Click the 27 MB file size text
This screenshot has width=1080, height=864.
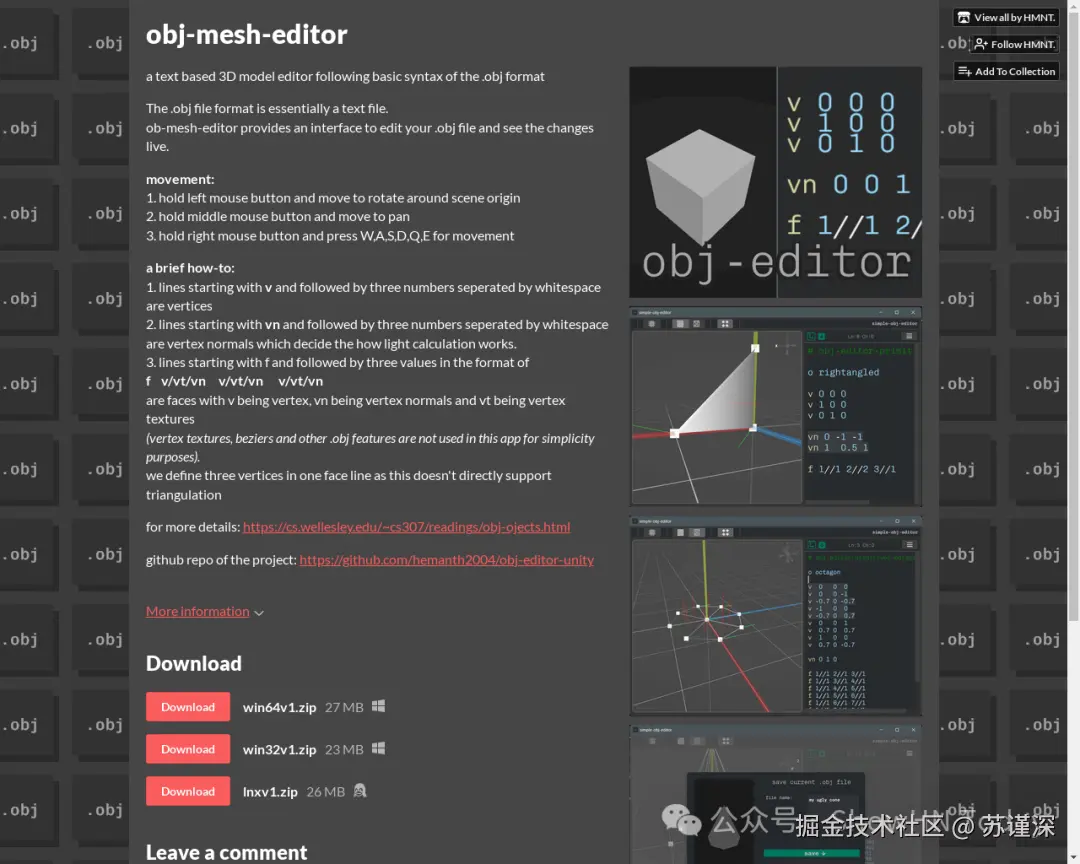[x=344, y=708]
